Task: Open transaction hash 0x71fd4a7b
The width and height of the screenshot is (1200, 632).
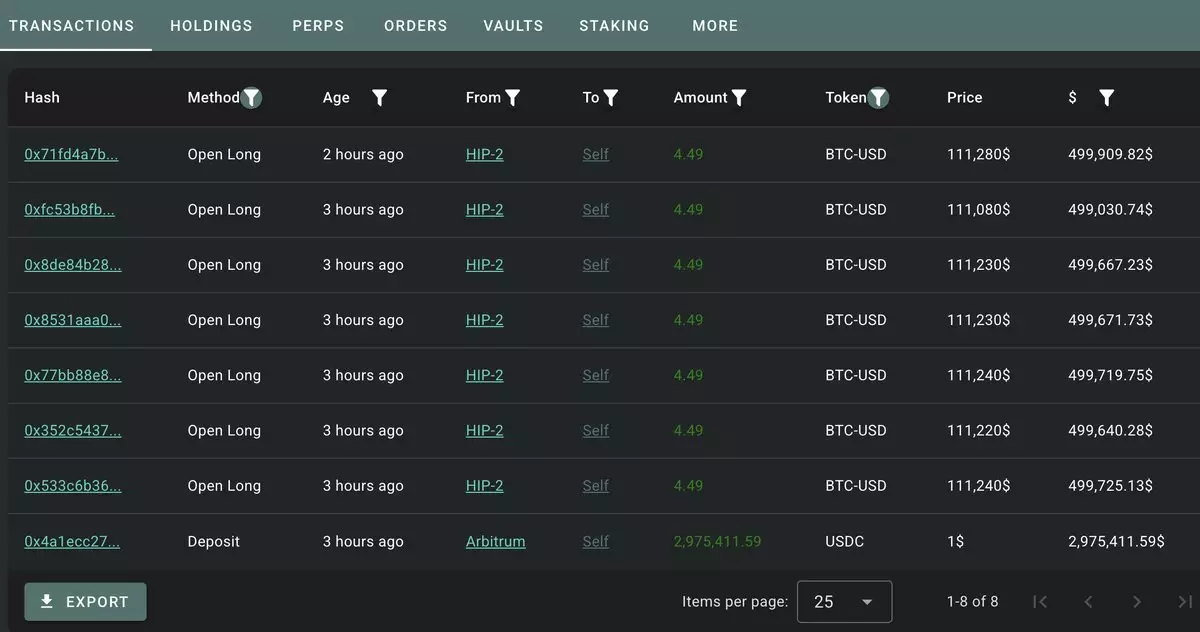Action: point(71,154)
